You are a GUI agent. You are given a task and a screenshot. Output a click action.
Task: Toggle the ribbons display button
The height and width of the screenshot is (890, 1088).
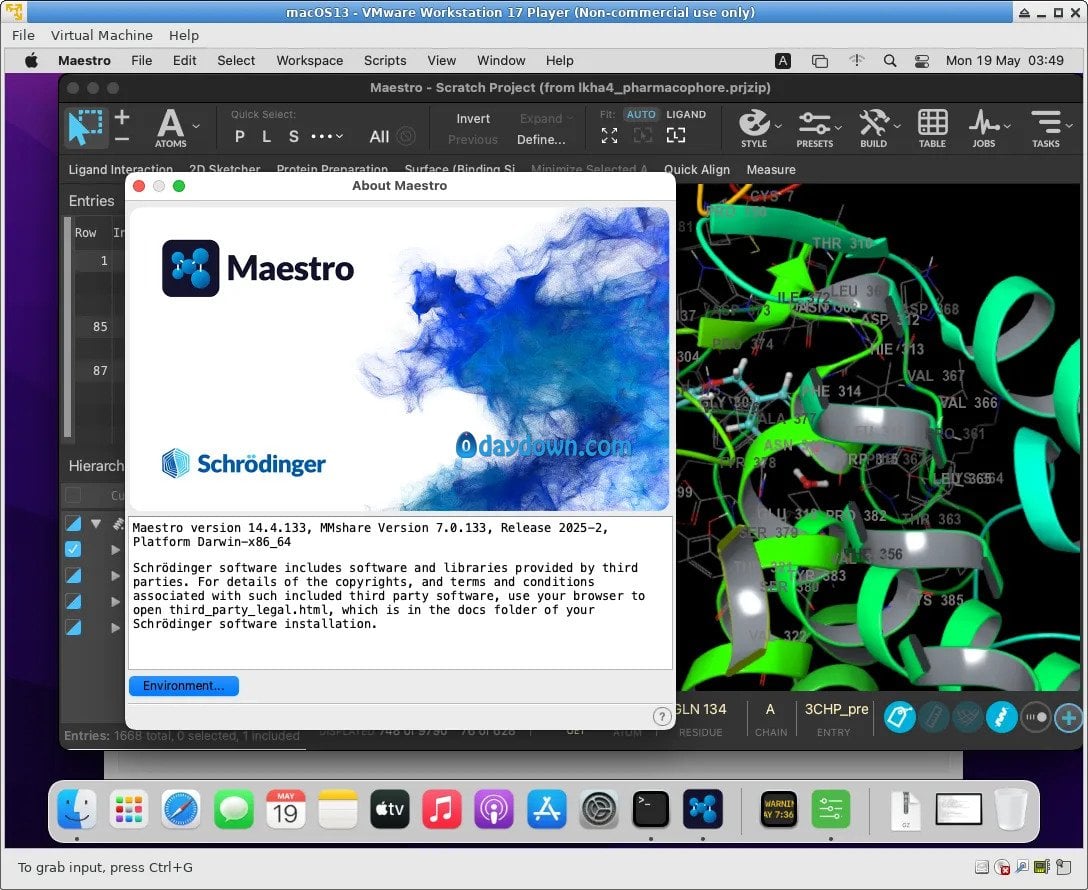point(1001,716)
